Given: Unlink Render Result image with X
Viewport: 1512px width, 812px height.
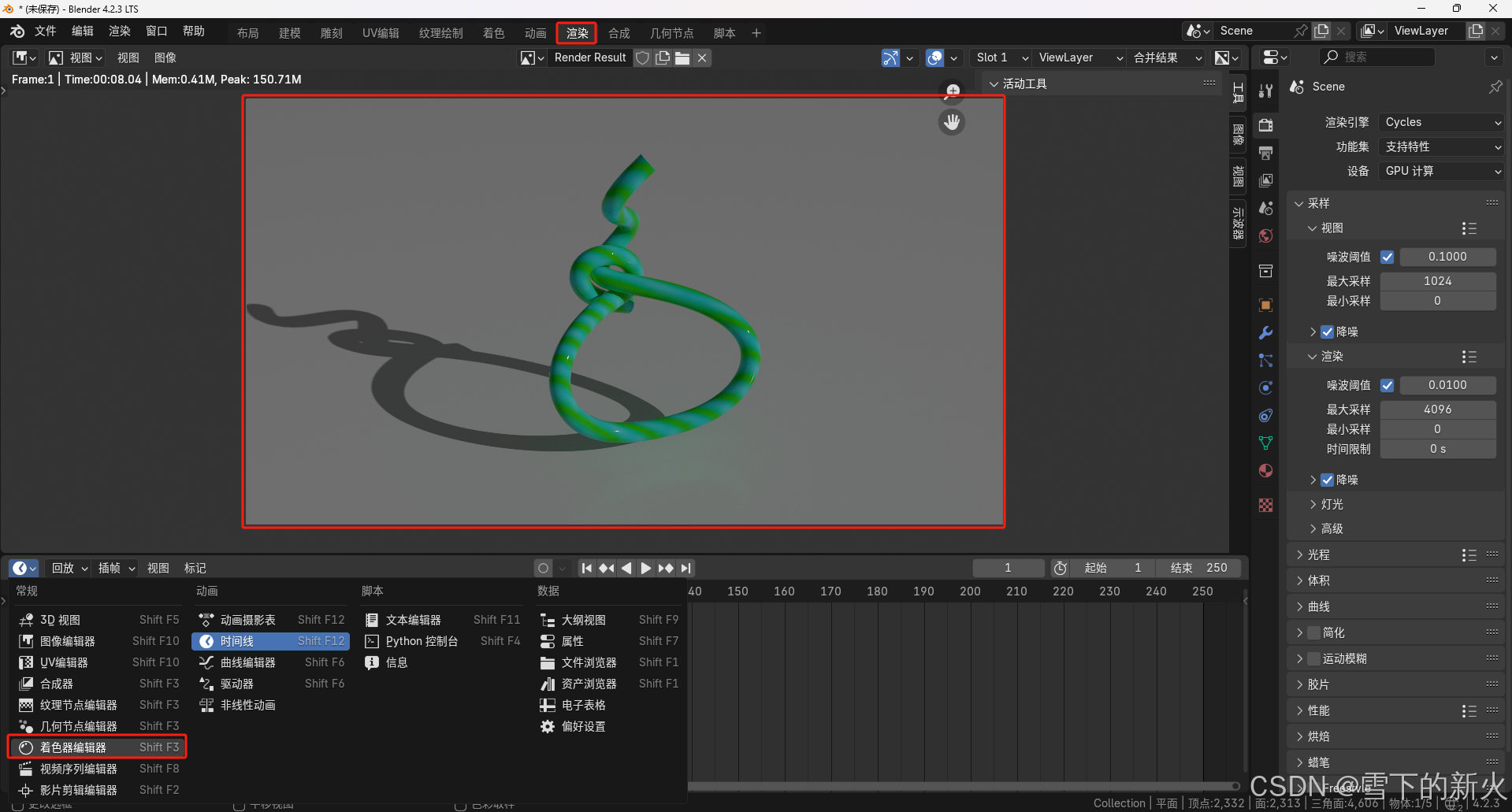Looking at the screenshot, I should point(702,57).
